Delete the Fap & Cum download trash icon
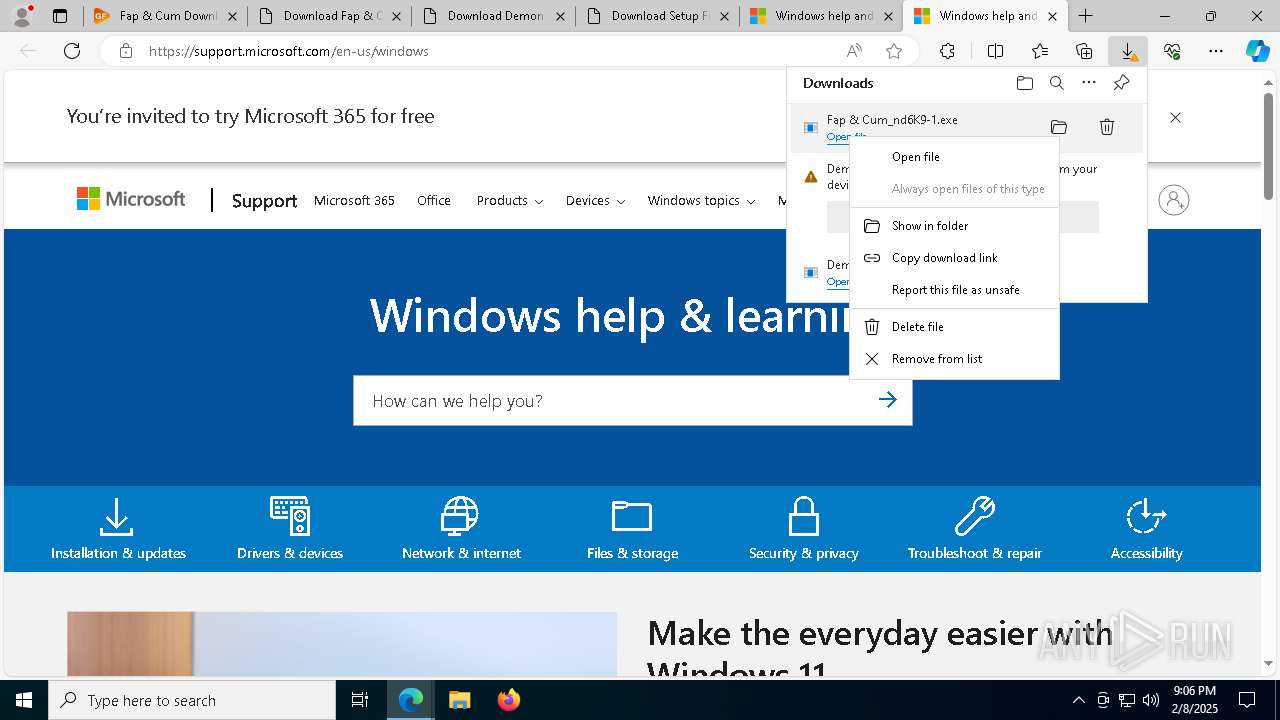Viewport: 1280px width, 720px height. point(1107,127)
